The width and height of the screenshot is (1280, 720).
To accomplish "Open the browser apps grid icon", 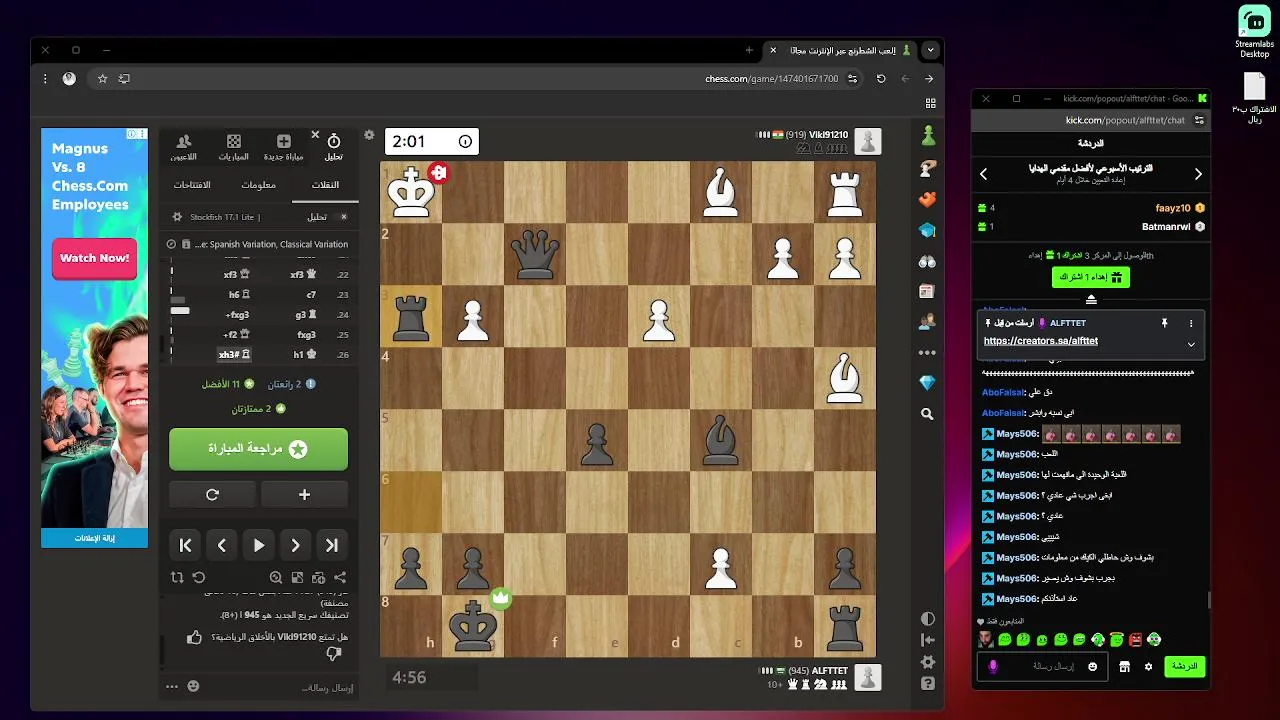I will [x=931, y=103].
